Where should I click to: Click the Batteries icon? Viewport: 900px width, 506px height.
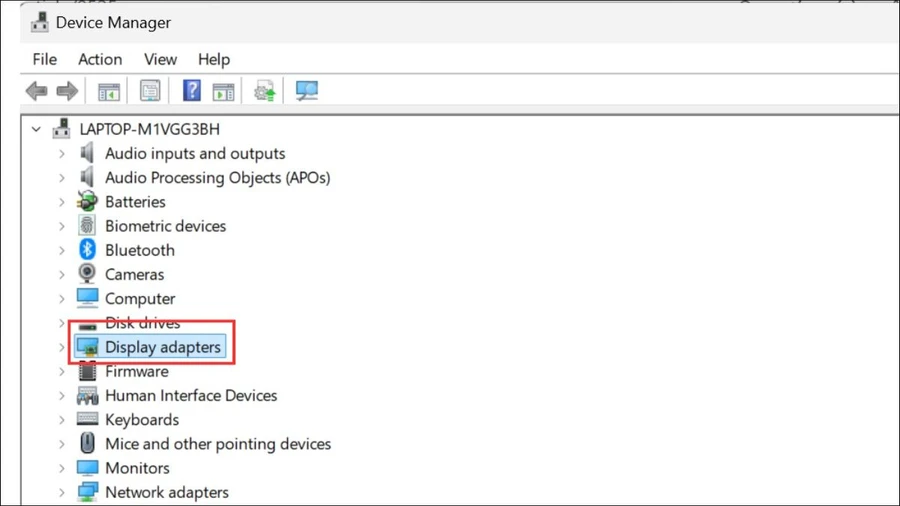coord(87,201)
